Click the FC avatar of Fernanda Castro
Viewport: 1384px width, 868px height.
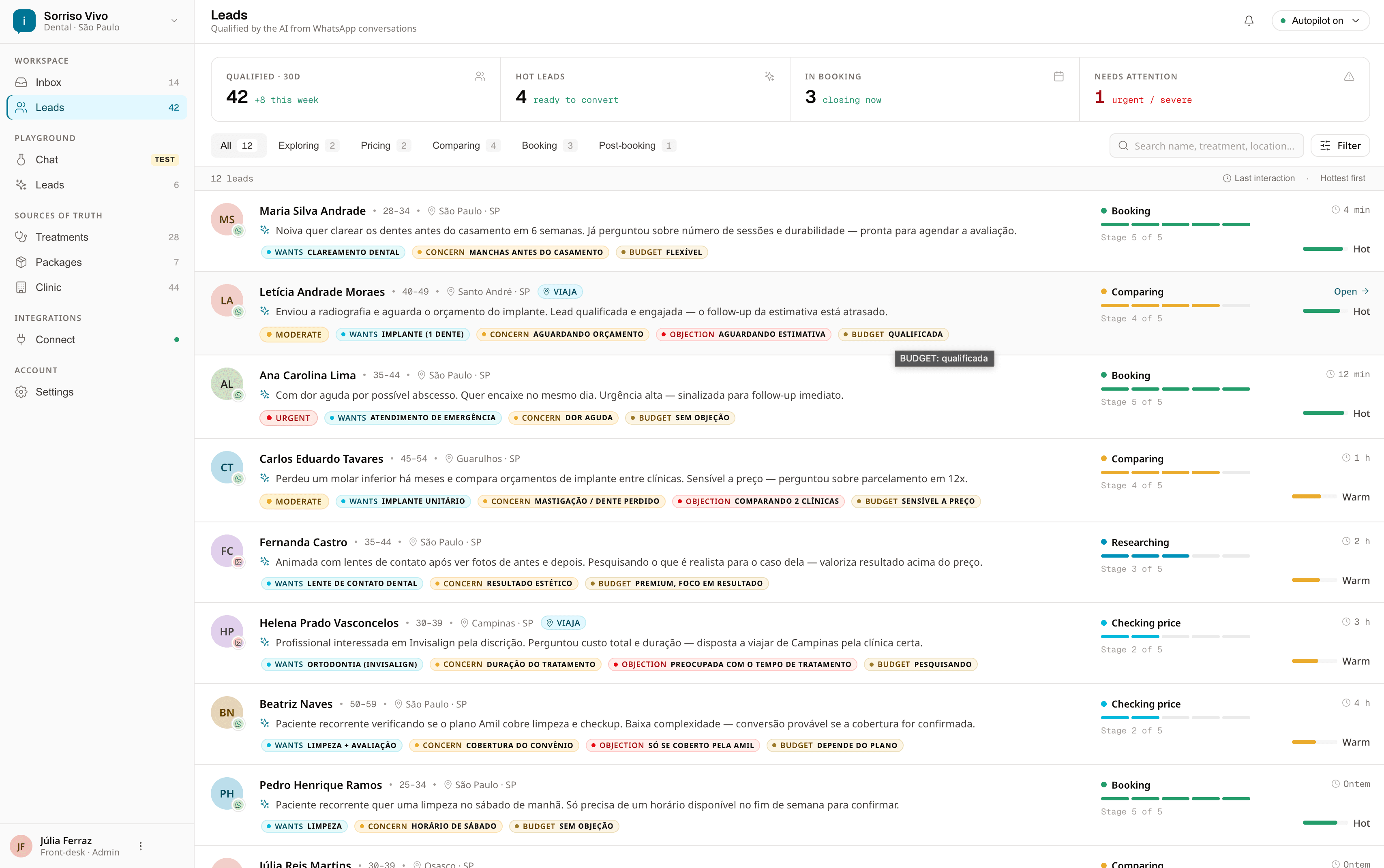tap(227, 551)
